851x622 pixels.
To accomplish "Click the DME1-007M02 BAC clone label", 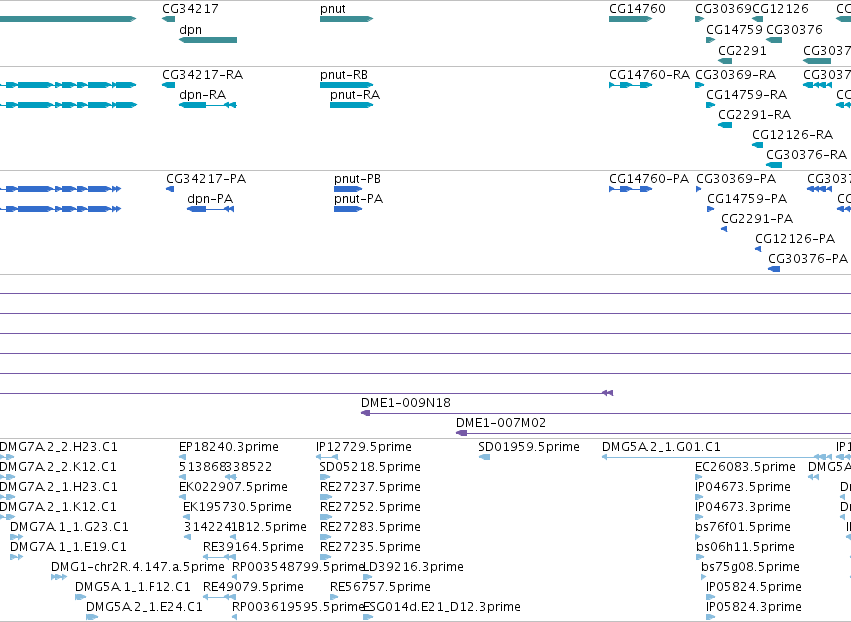I will [x=501, y=423].
